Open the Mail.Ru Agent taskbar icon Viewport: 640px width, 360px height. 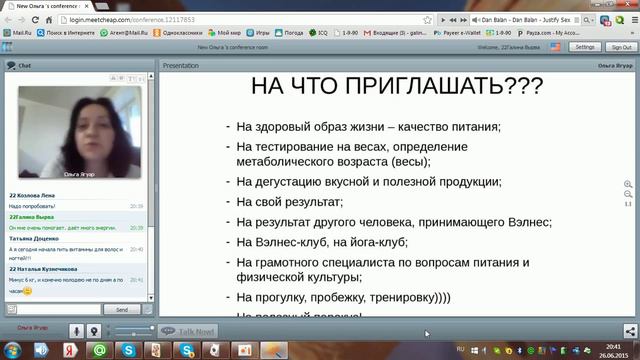(x=99, y=350)
